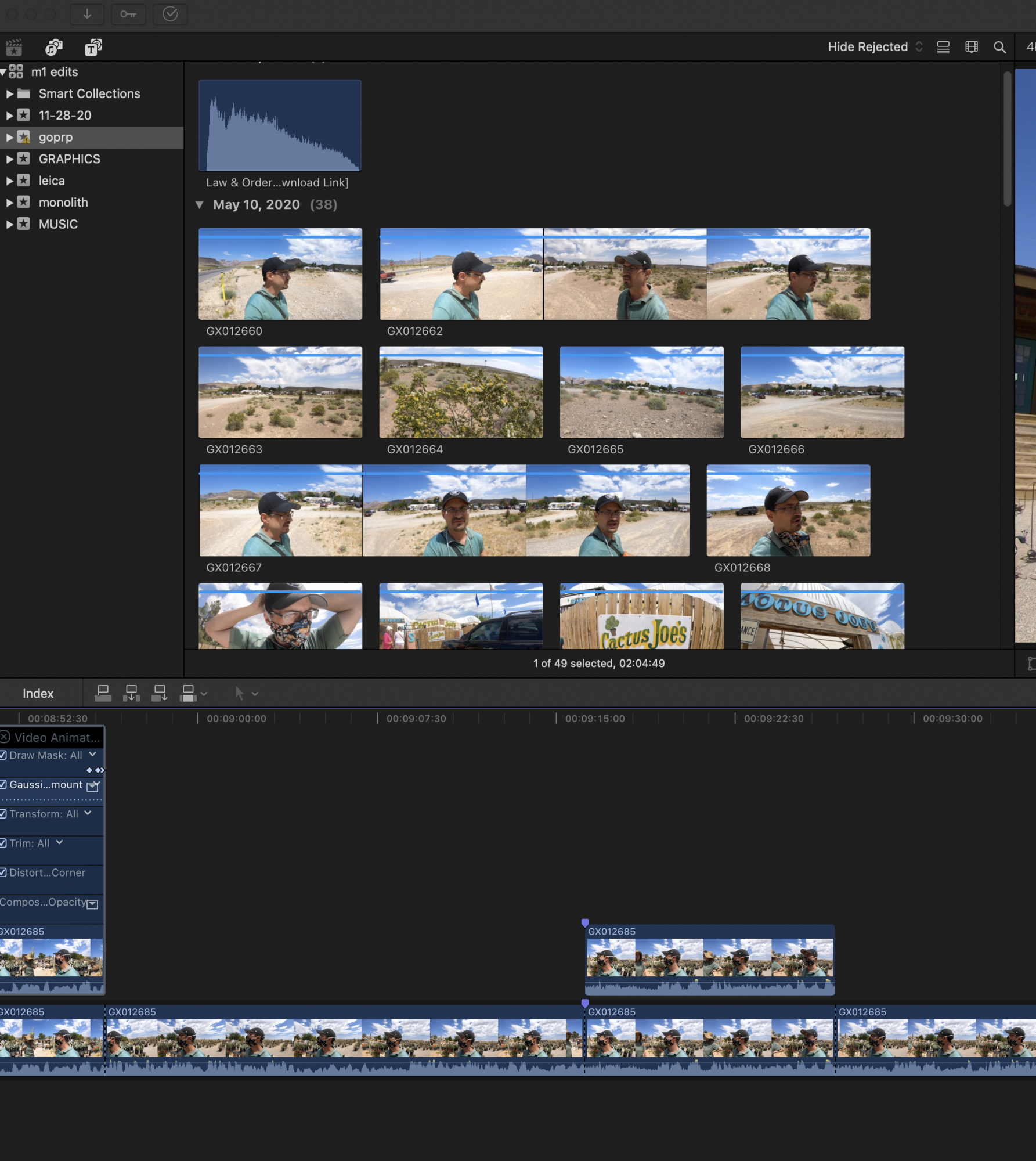The image size is (1036, 1161).
Task: Toggle the Trim: All checkbox
Action: (3, 843)
